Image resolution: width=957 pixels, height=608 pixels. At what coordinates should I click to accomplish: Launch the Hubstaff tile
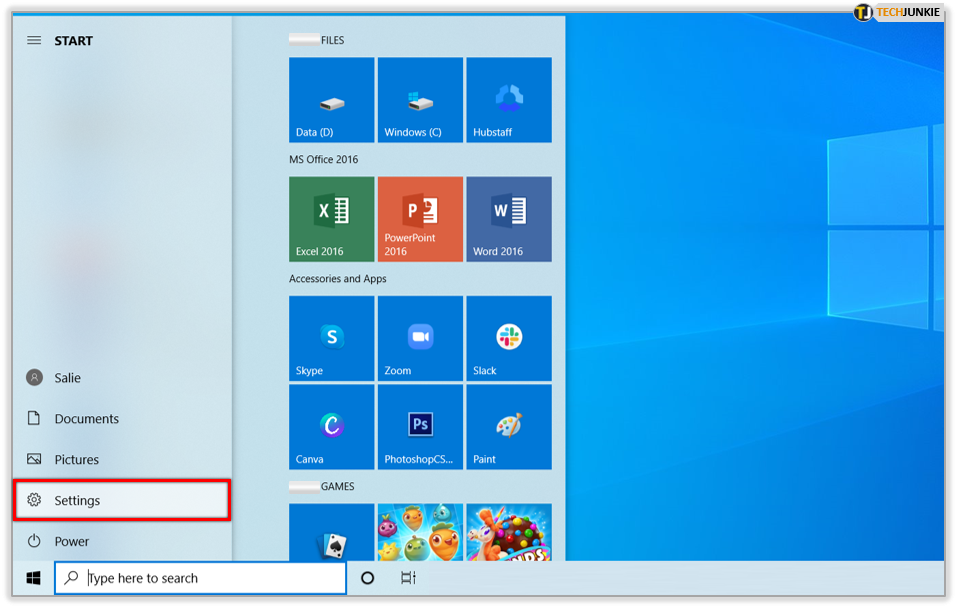point(509,100)
